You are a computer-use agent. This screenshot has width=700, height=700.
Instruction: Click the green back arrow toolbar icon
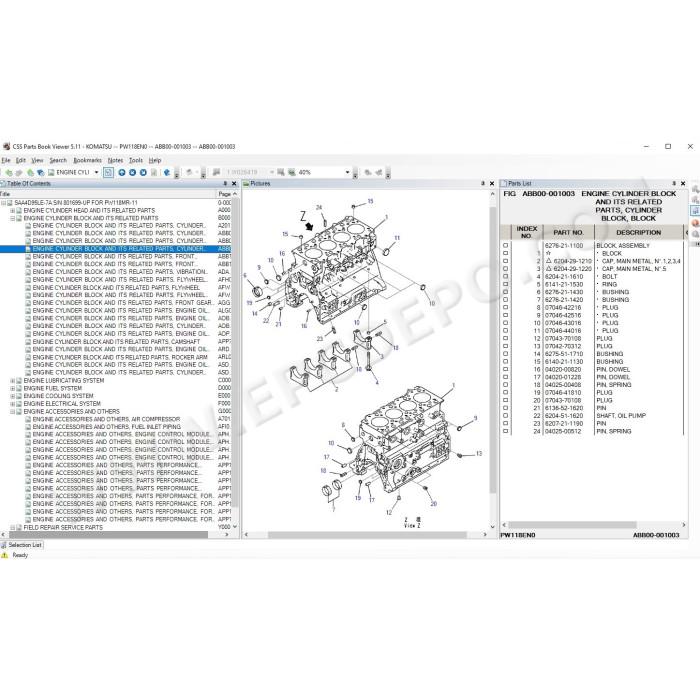[8, 172]
